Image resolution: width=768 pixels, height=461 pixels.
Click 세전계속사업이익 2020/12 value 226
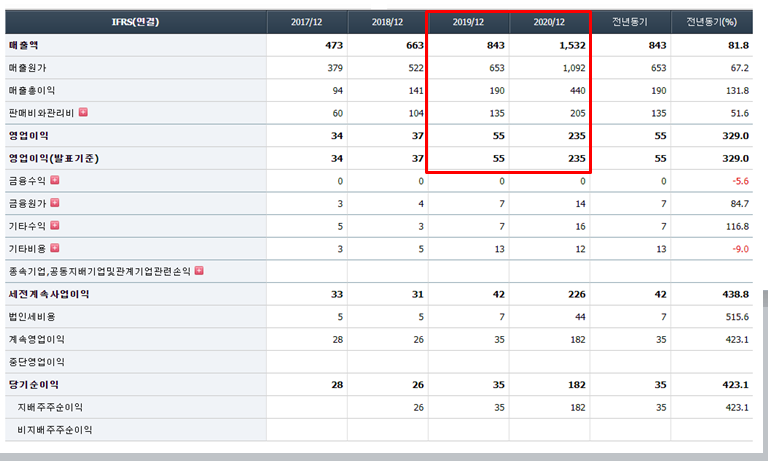click(x=577, y=294)
